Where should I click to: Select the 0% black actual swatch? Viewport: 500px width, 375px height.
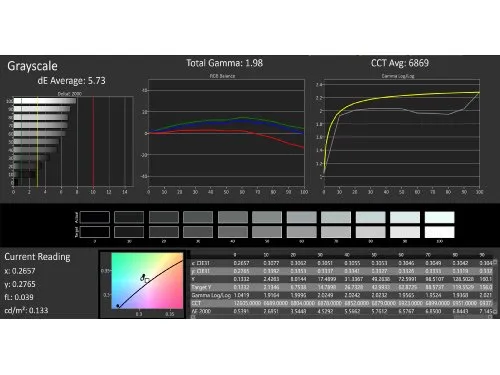click(95, 217)
